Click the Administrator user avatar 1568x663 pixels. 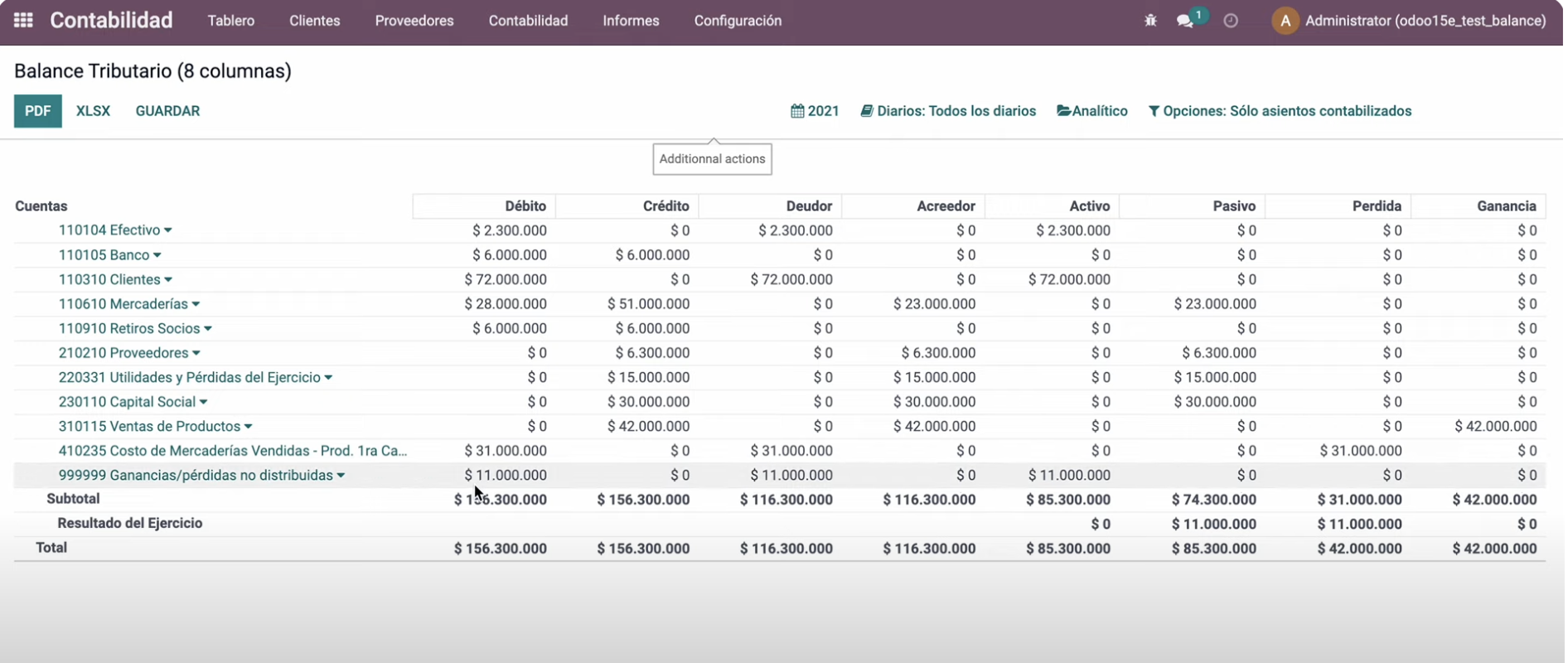point(1285,21)
